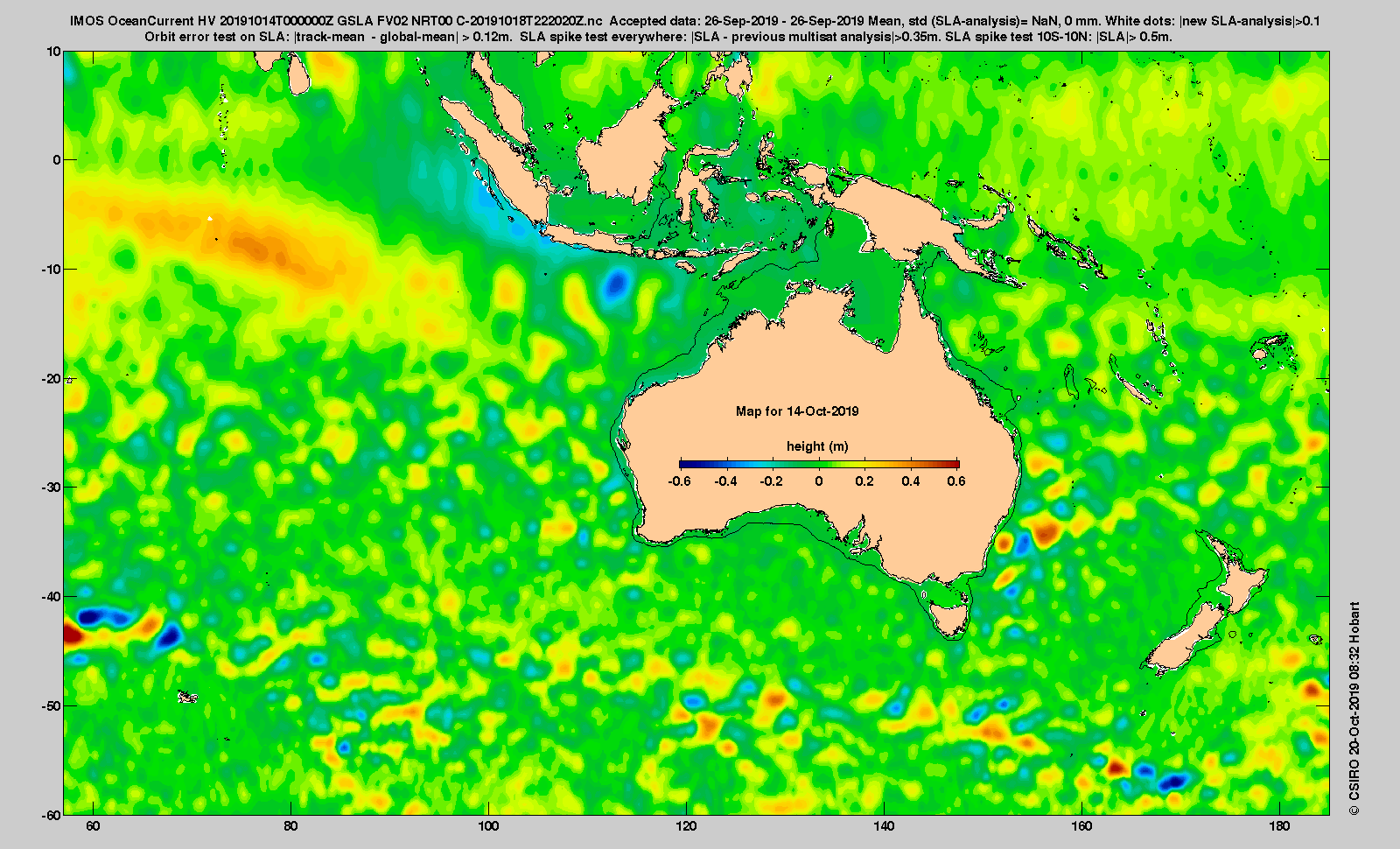This screenshot has height=849, width=1400.
Task: Click the "SLA spike test everywhere" text
Action: pos(603,38)
